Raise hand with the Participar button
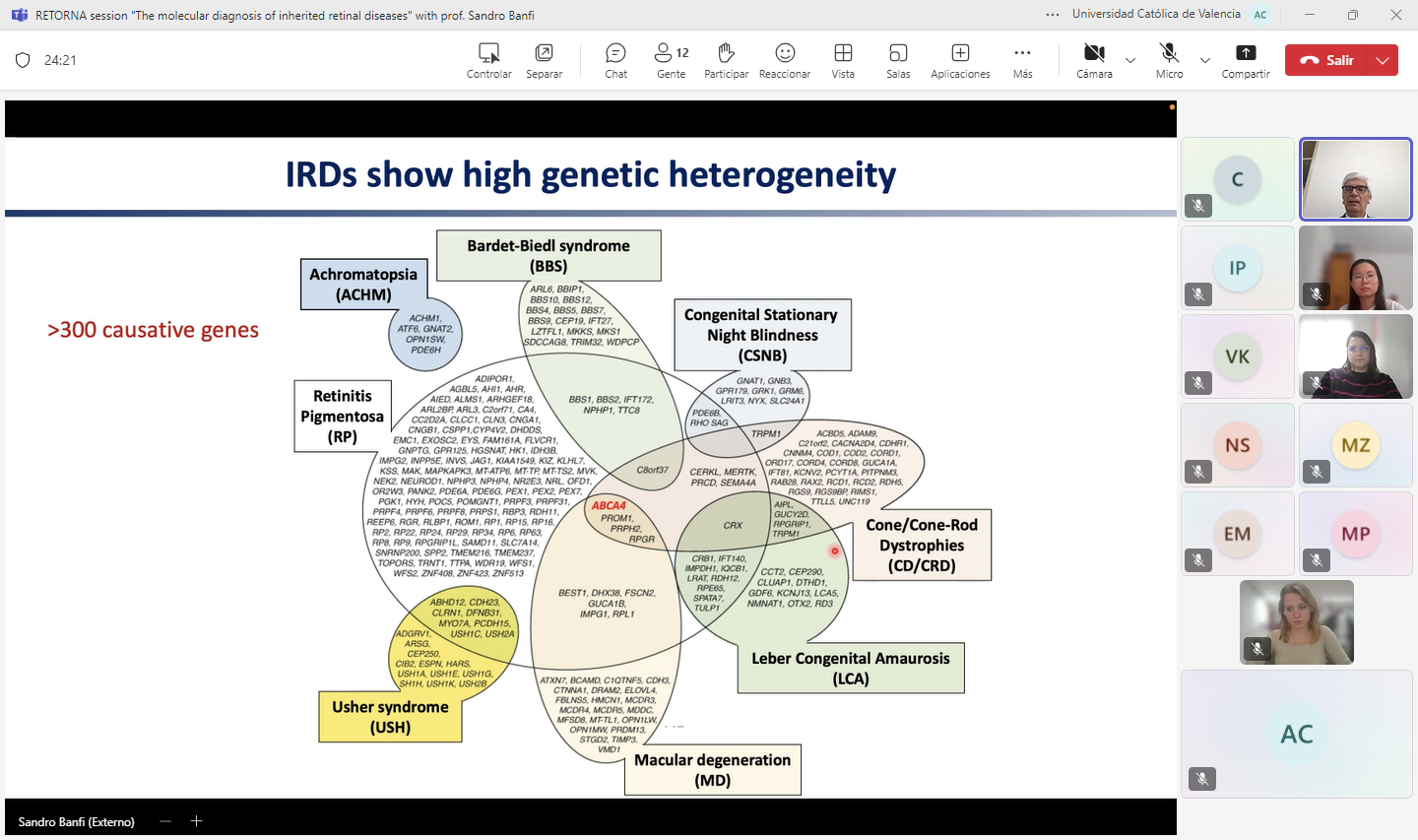Viewport: 1418px width, 840px height. (726, 60)
